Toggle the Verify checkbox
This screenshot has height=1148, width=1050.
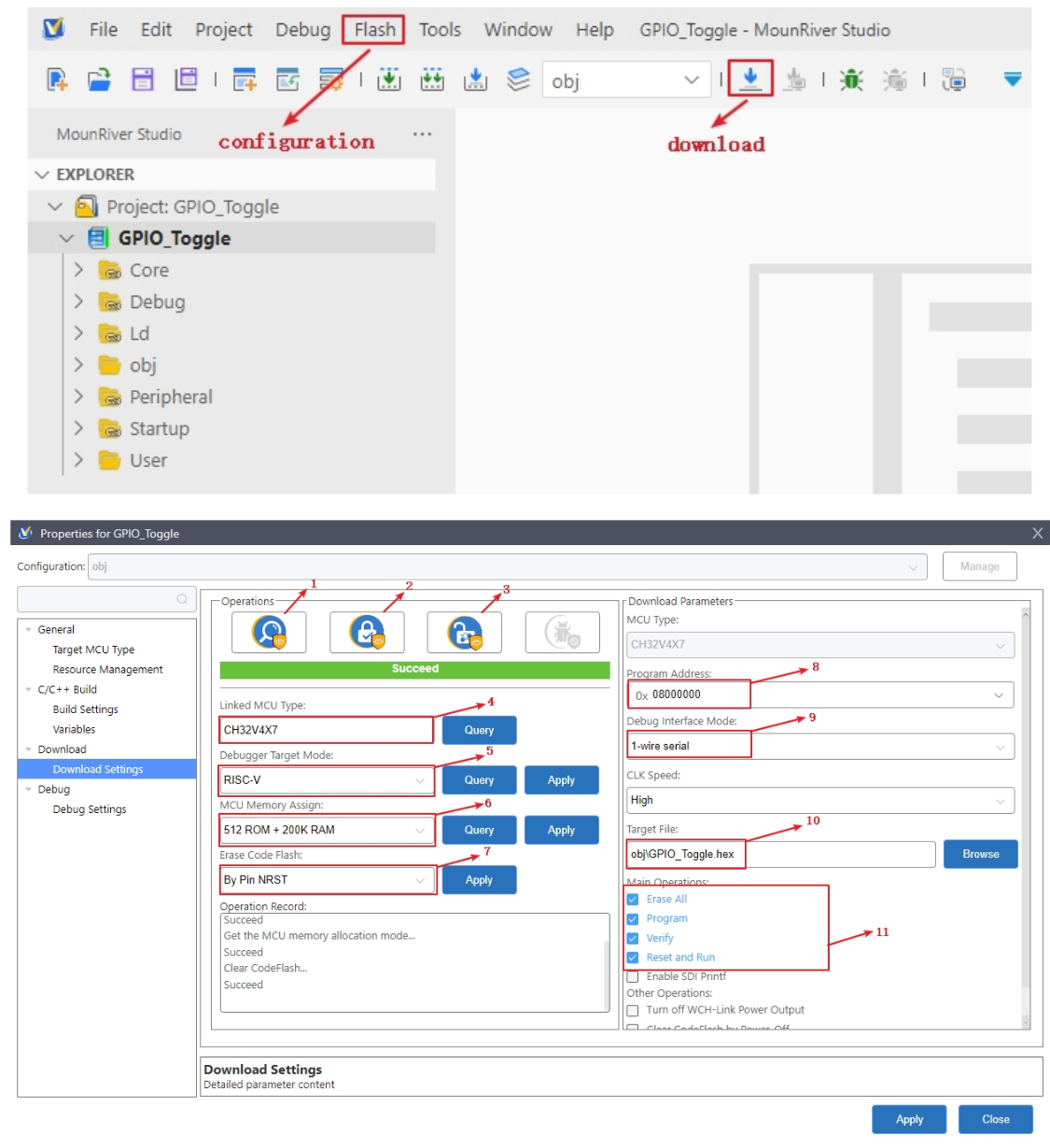pyautogui.click(x=633, y=938)
